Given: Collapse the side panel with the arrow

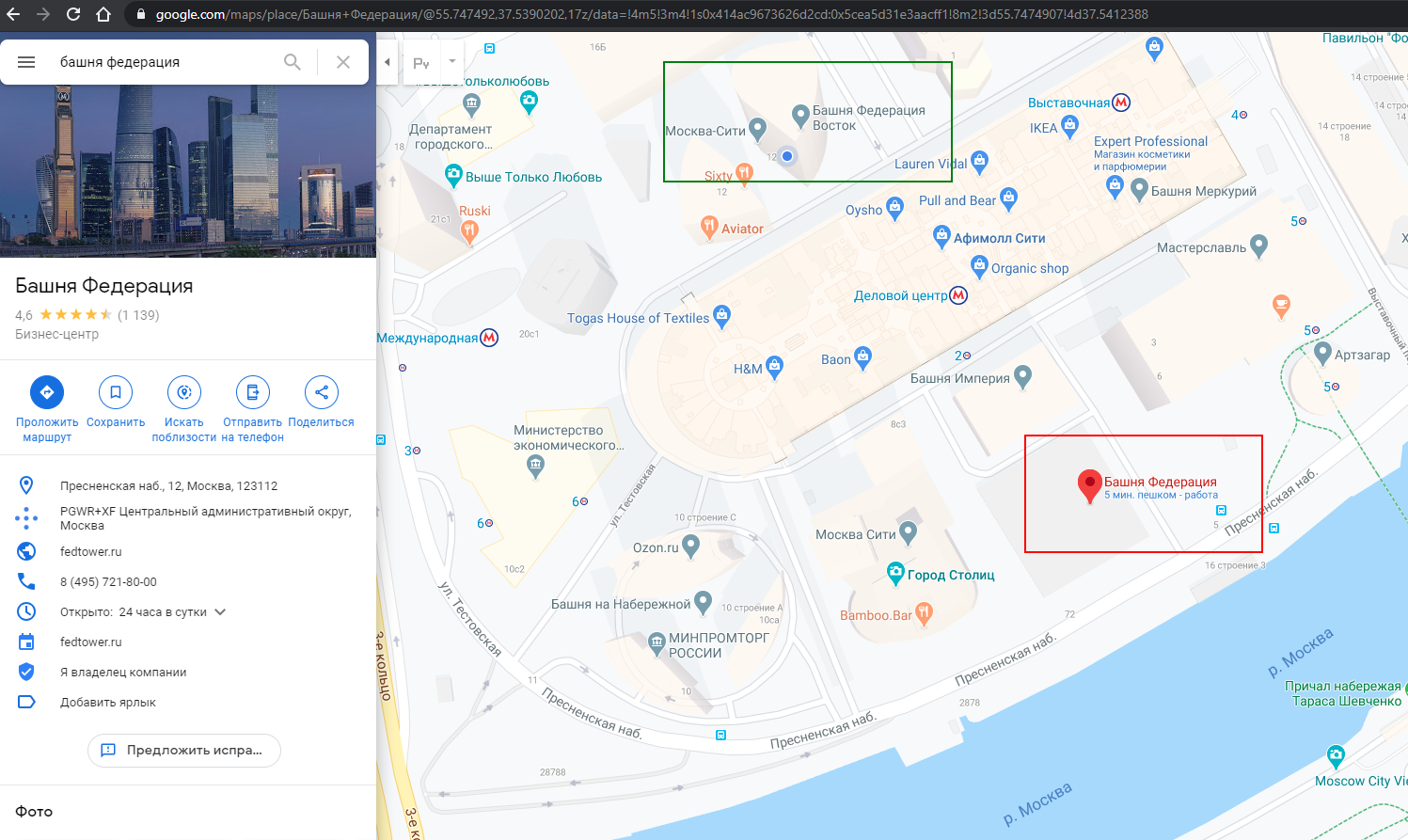Looking at the screenshot, I should (388, 62).
